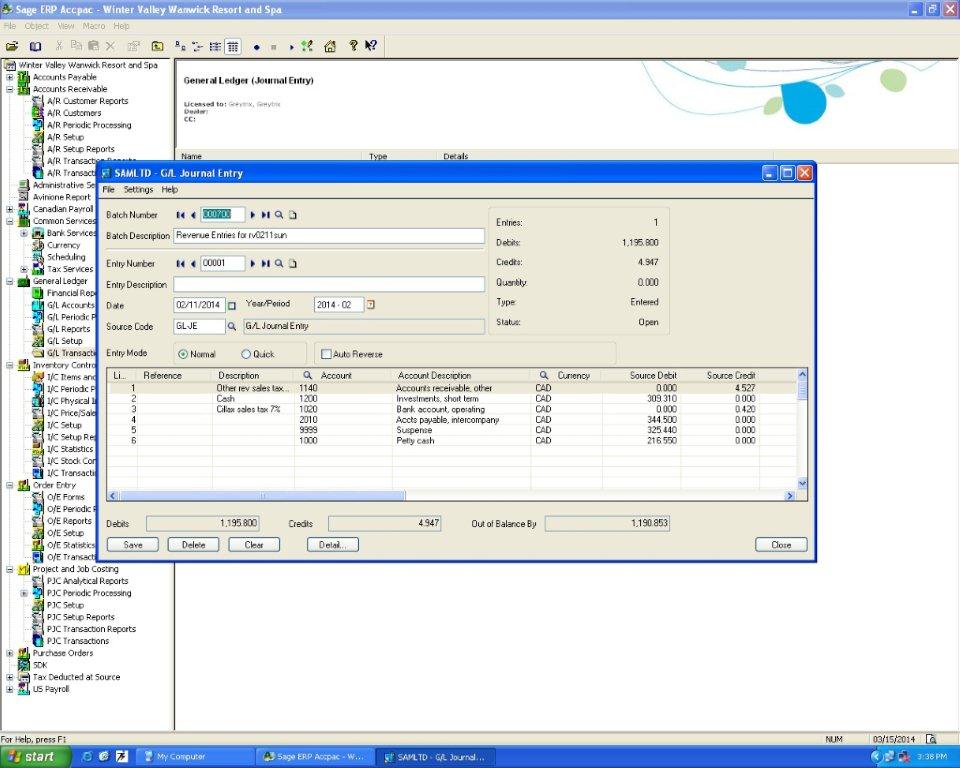
Task: Select the Quick entry mode
Action: (246, 354)
